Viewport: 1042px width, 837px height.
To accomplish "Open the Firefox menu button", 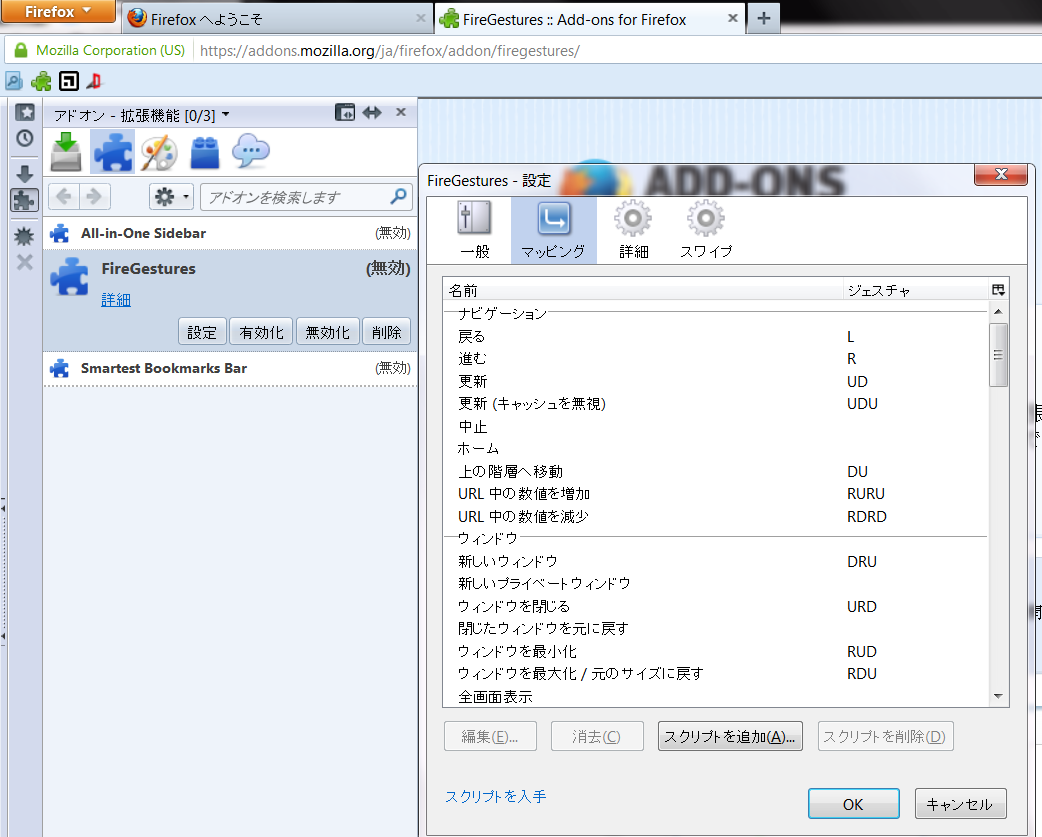I will [57, 11].
